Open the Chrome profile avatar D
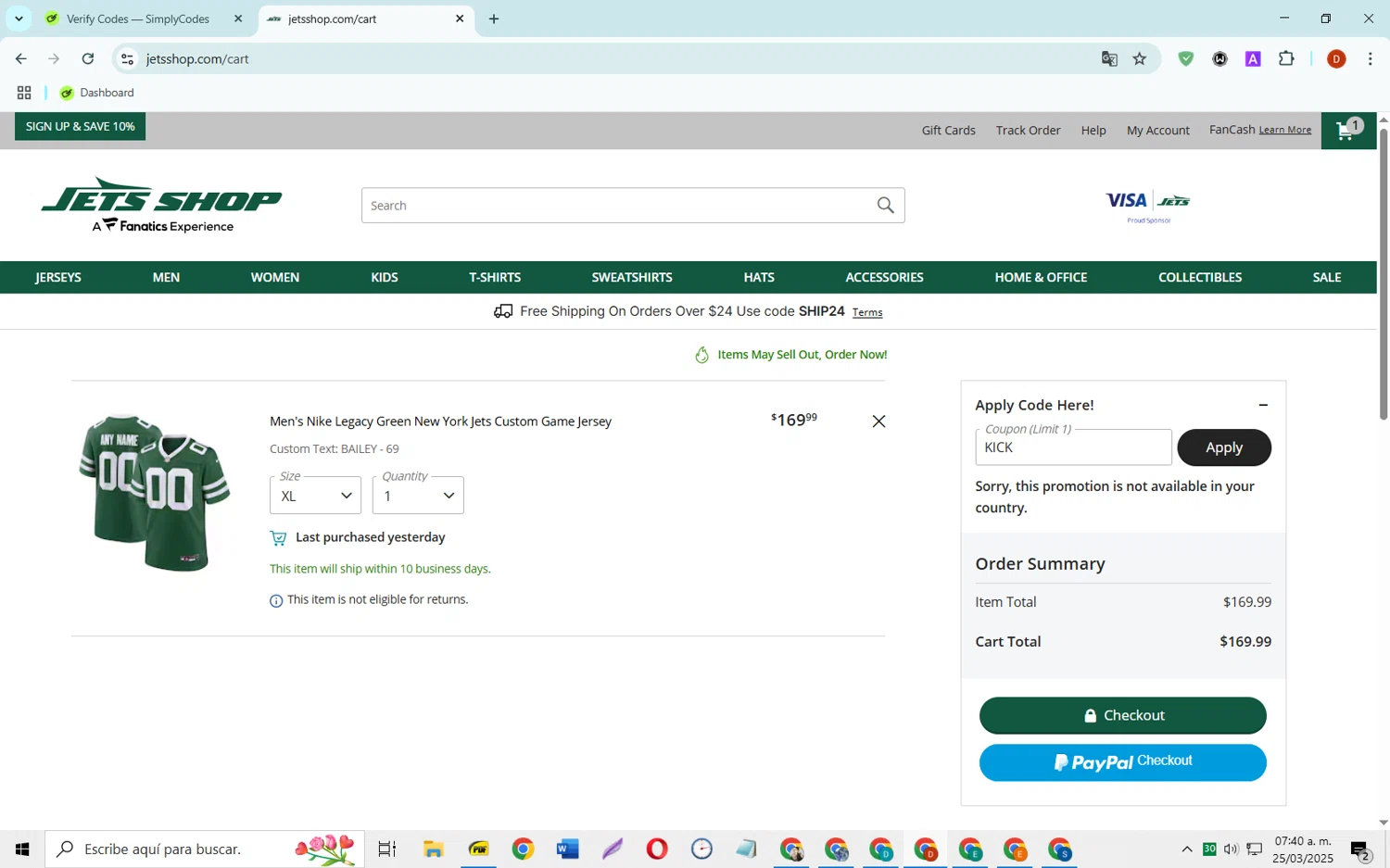 point(1335,59)
